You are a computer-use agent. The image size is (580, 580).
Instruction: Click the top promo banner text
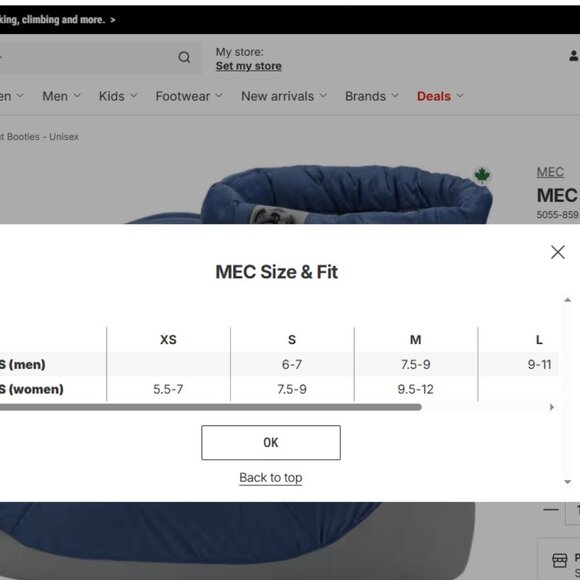point(57,19)
